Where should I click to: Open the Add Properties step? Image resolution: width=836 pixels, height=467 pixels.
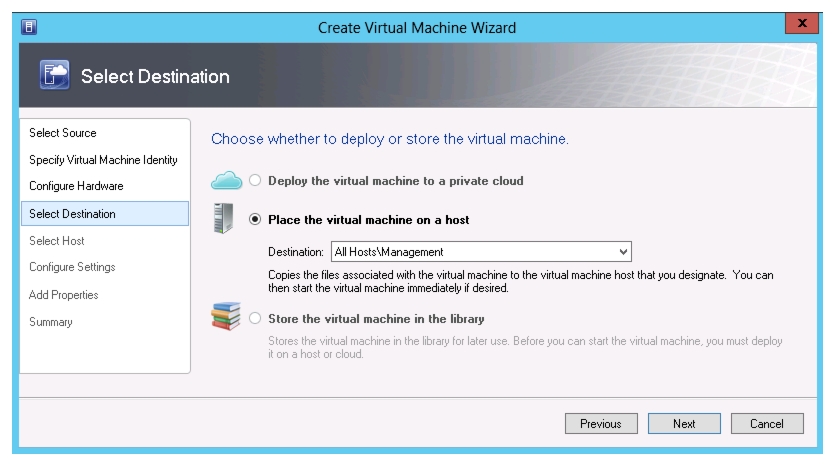pos(63,295)
